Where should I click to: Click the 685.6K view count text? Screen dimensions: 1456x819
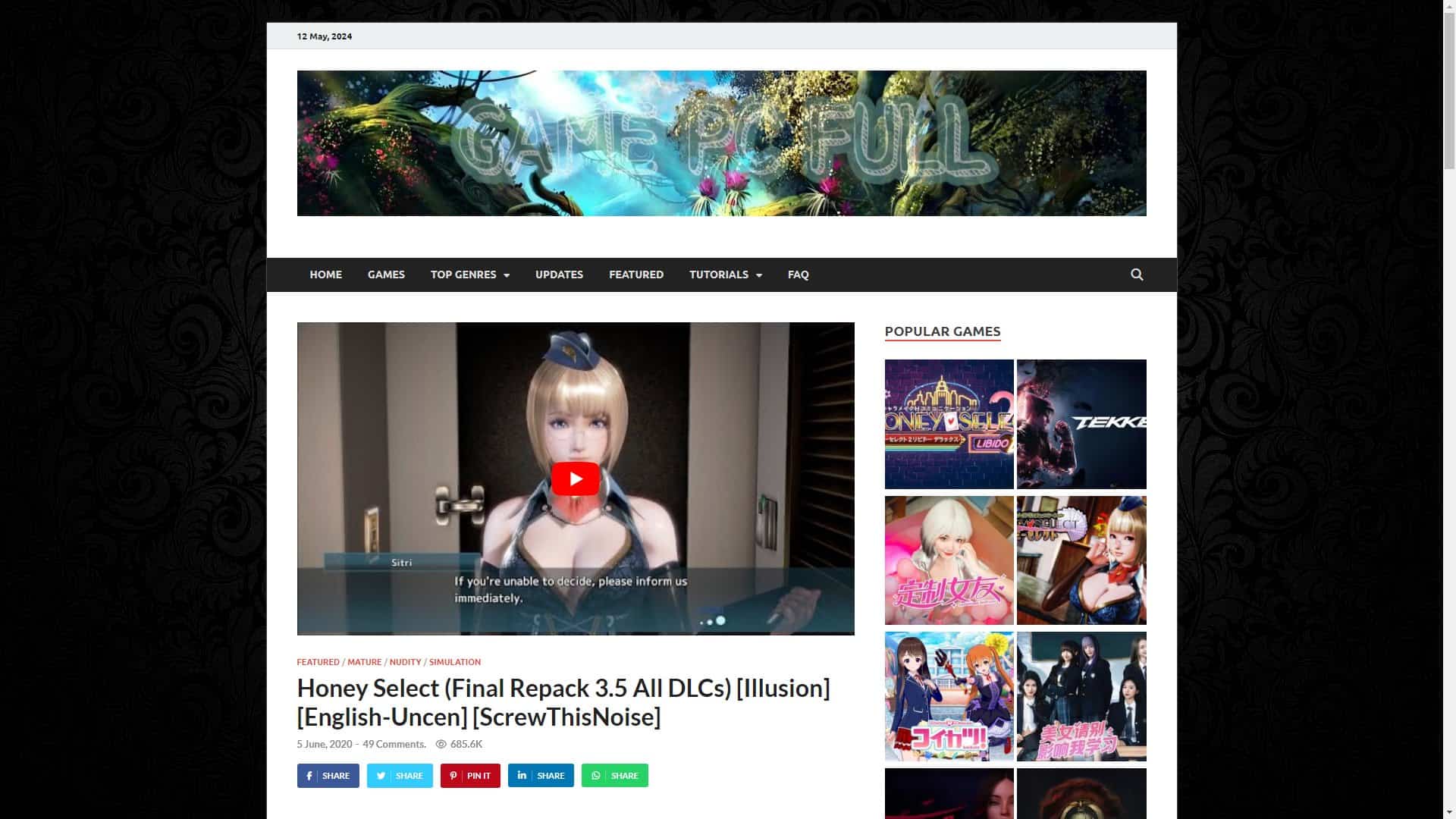tap(466, 744)
